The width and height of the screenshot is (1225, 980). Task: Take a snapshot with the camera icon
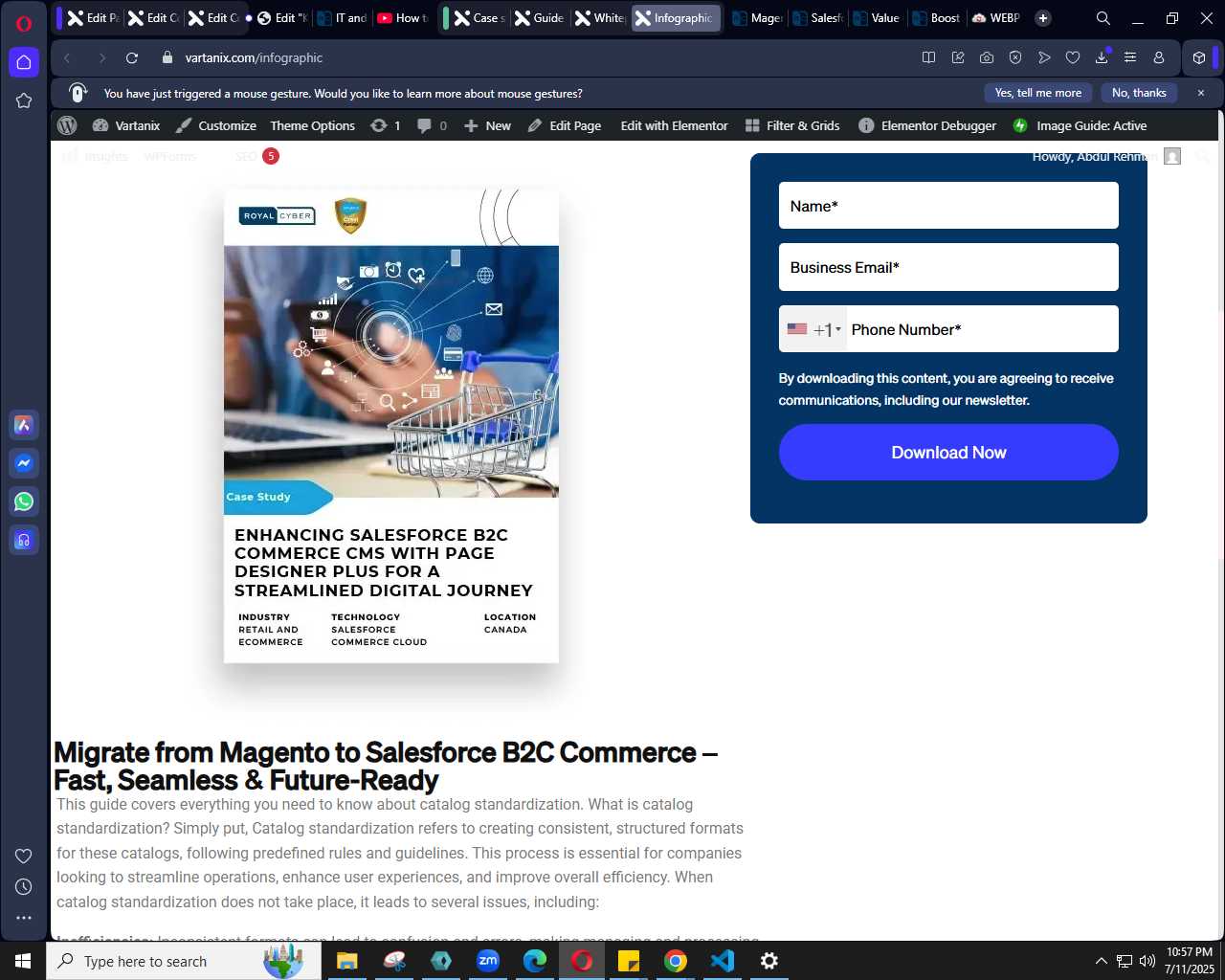pos(987,57)
